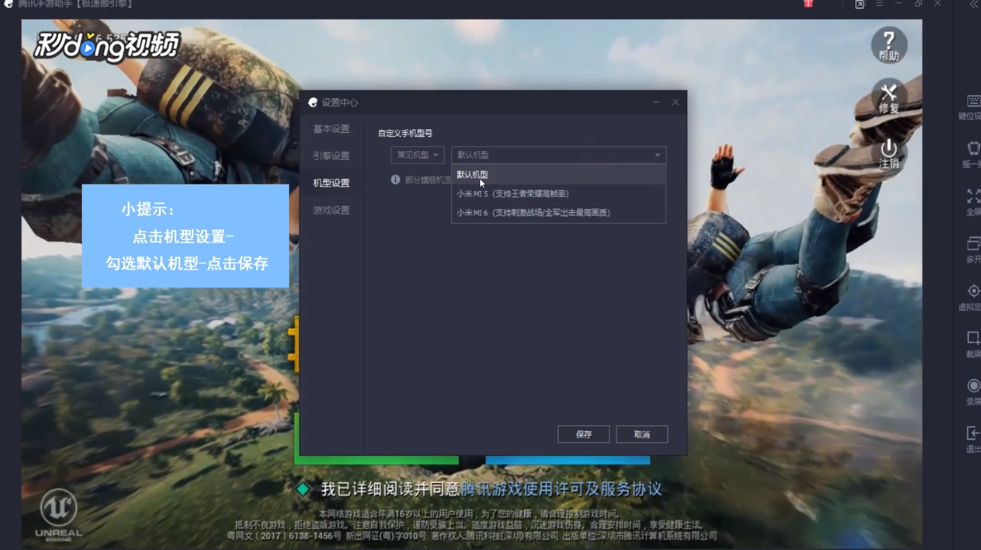
Task: Select 小米MI 6 option in list
Action: click(558, 213)
